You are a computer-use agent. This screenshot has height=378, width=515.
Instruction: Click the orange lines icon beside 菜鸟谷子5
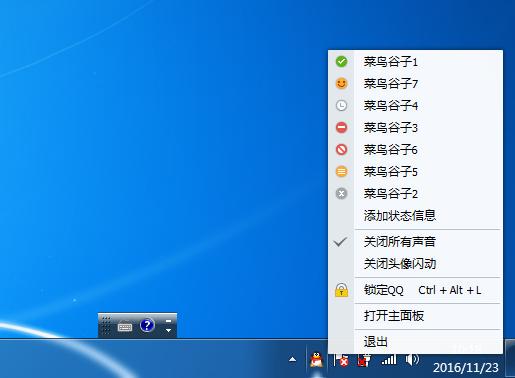click(341, 172)
